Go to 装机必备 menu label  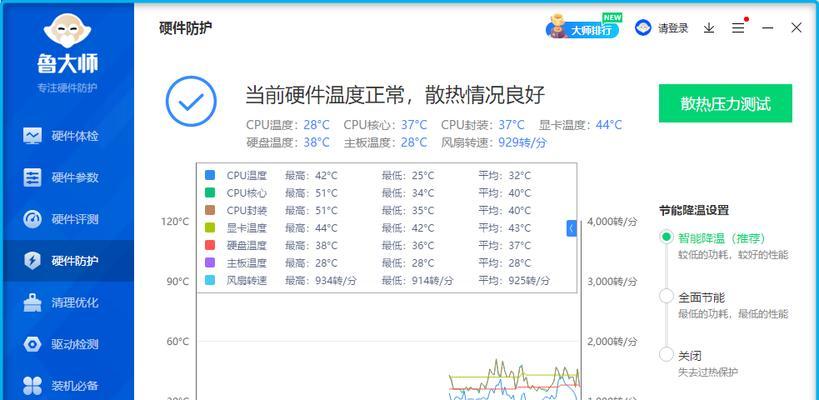point(75,386)
